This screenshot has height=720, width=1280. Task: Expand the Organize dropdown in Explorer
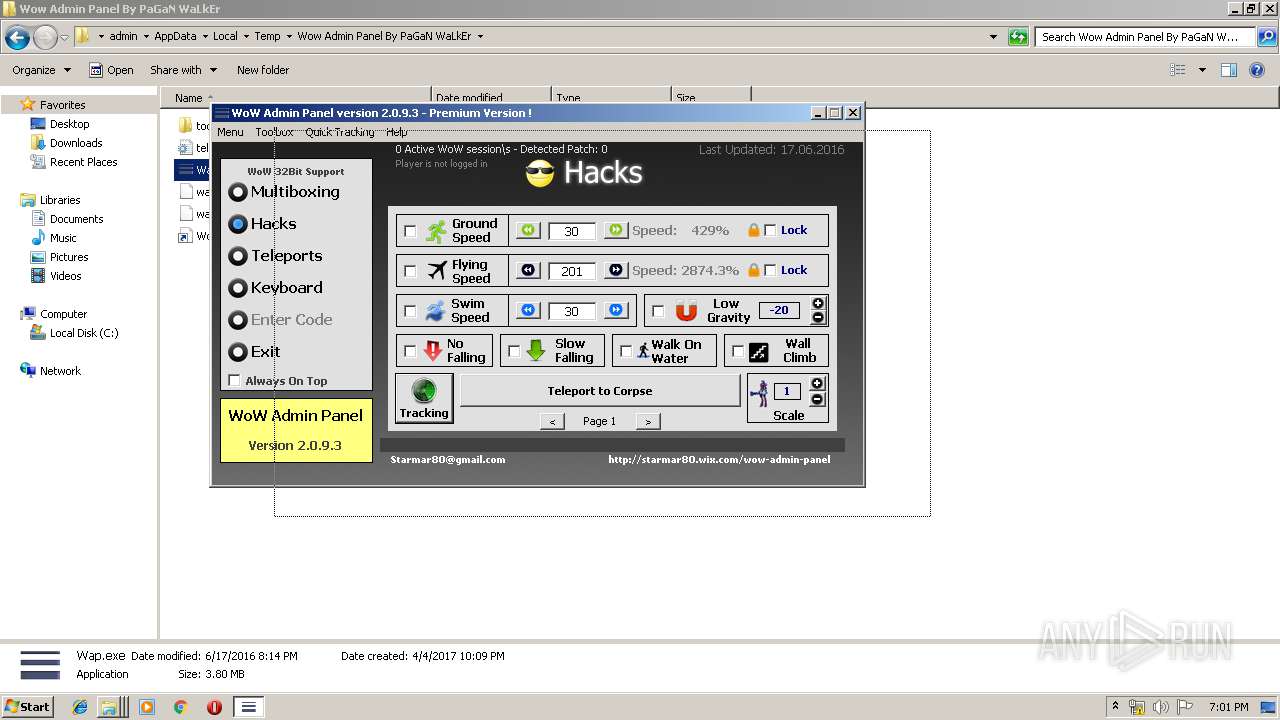[x=41, y=70]
